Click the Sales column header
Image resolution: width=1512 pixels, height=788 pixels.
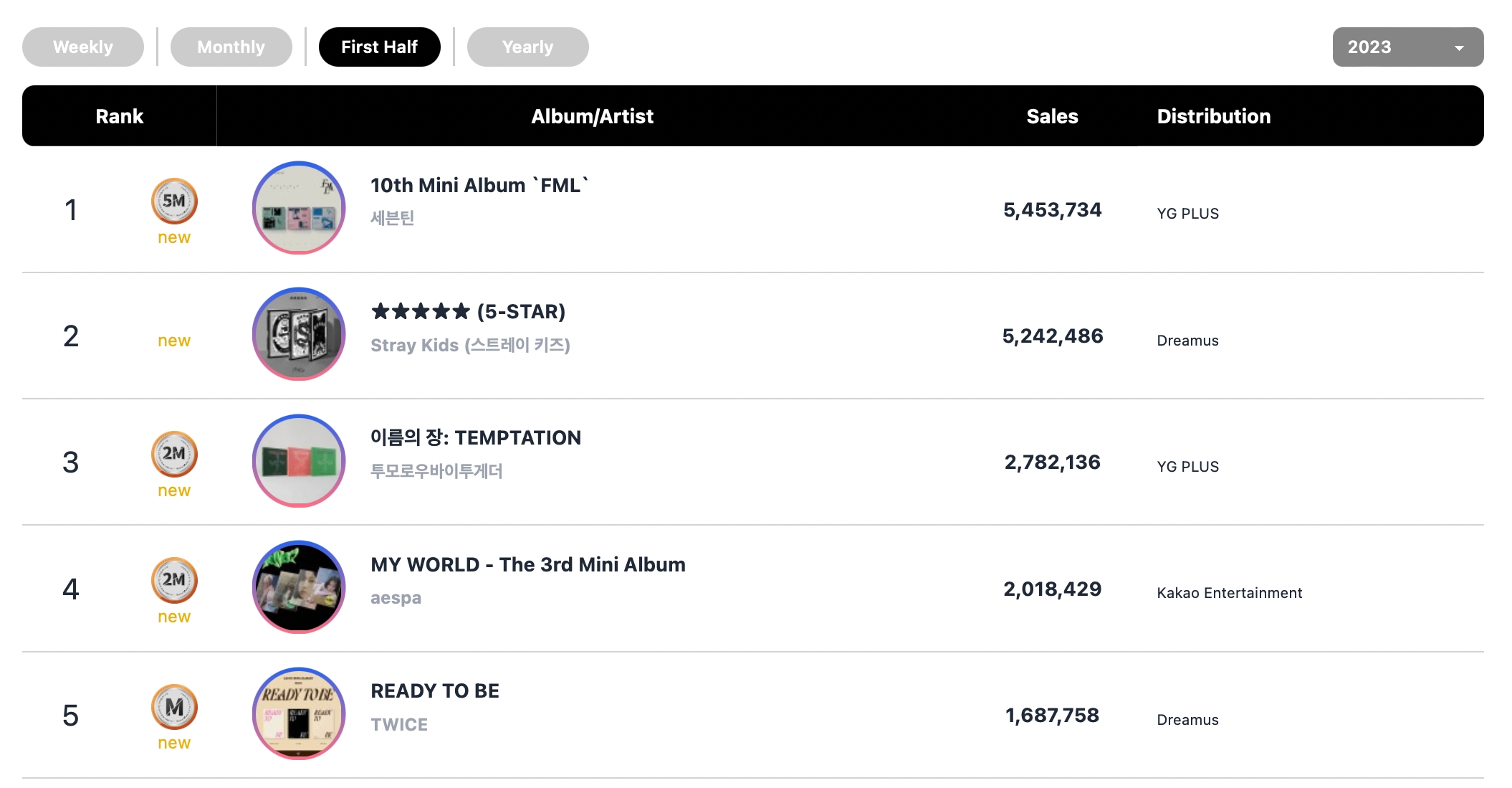(x=1052, y=116)
